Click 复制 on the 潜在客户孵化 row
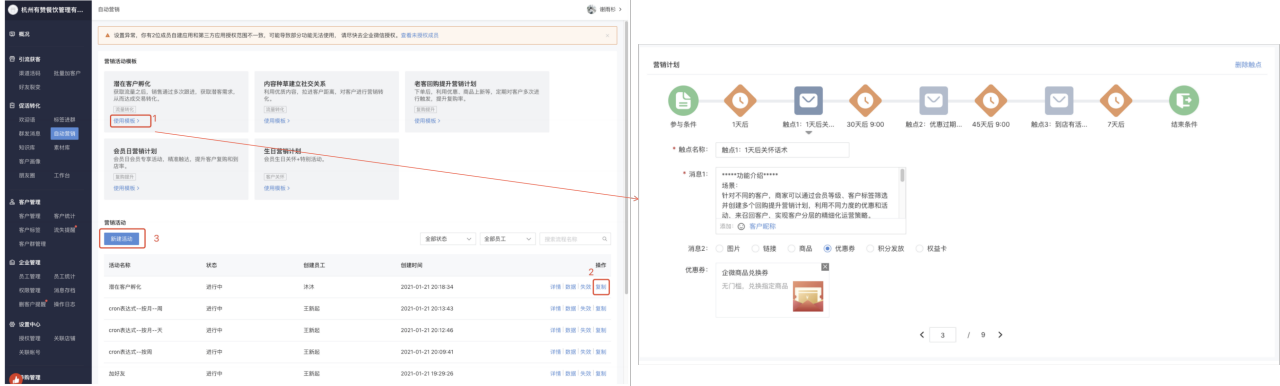The width and height of the screenshot is (1280, 386). point(600,286)
